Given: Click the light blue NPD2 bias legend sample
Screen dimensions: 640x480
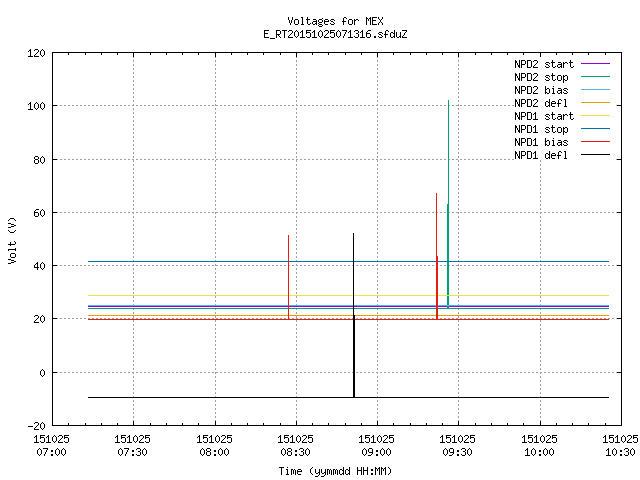Looking at the screenshot, I should click(x=595, y=90).
